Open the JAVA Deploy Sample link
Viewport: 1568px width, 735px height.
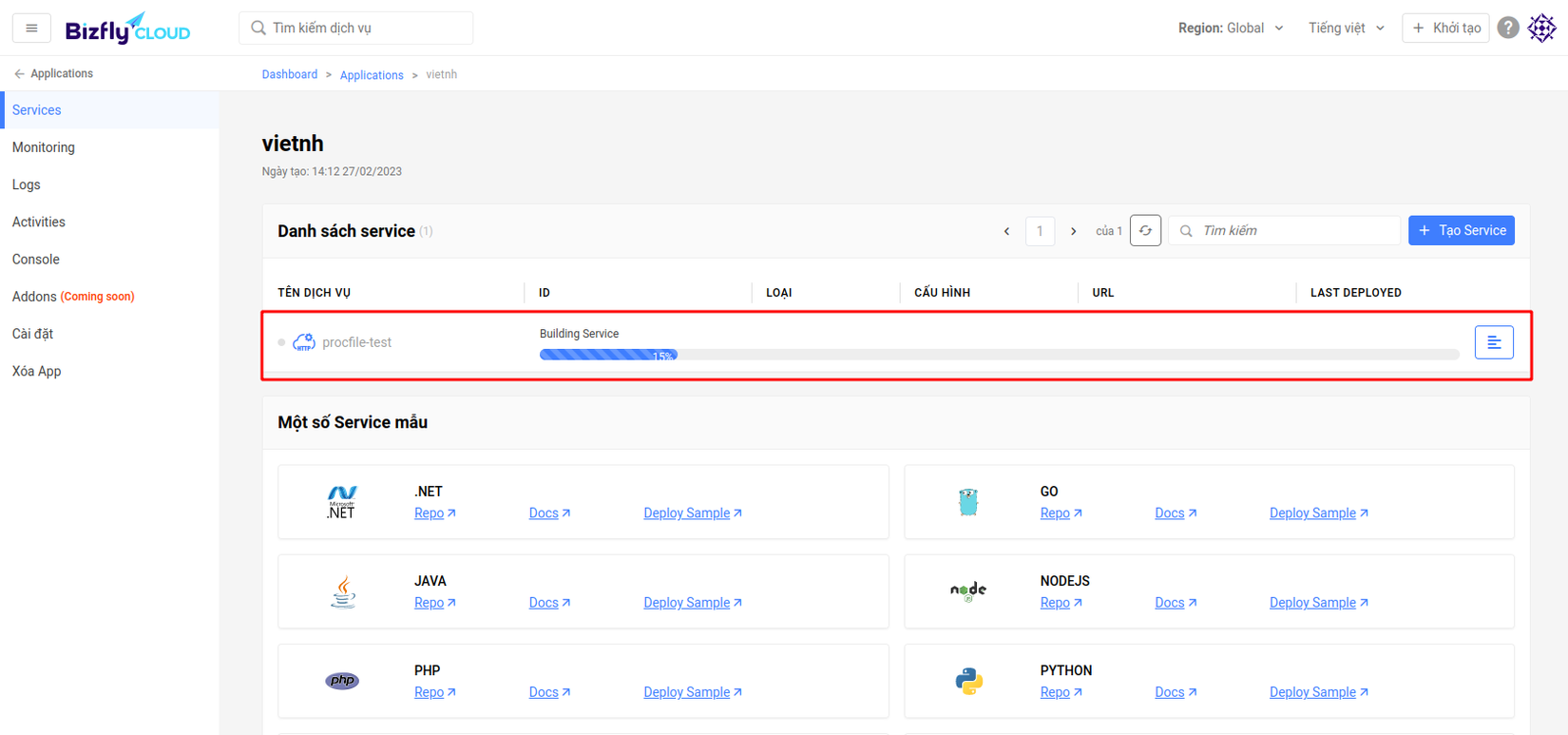point(693,603)
